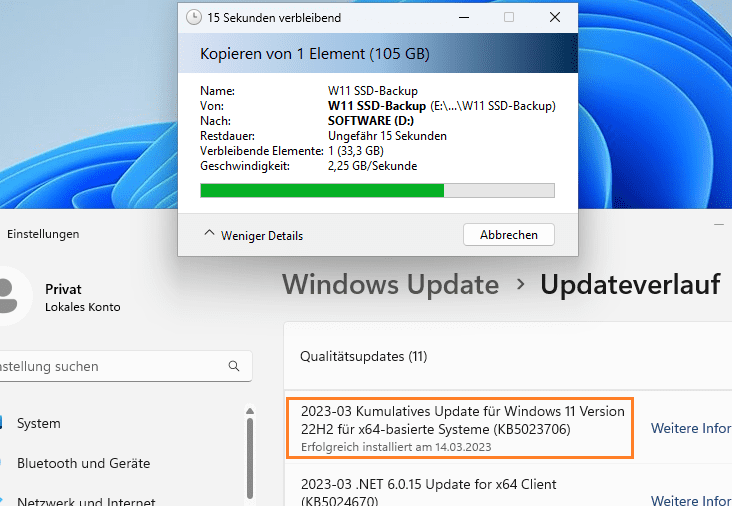Open System in the Settings sidebar
732x506 pixels.
(x=39, y=423)
